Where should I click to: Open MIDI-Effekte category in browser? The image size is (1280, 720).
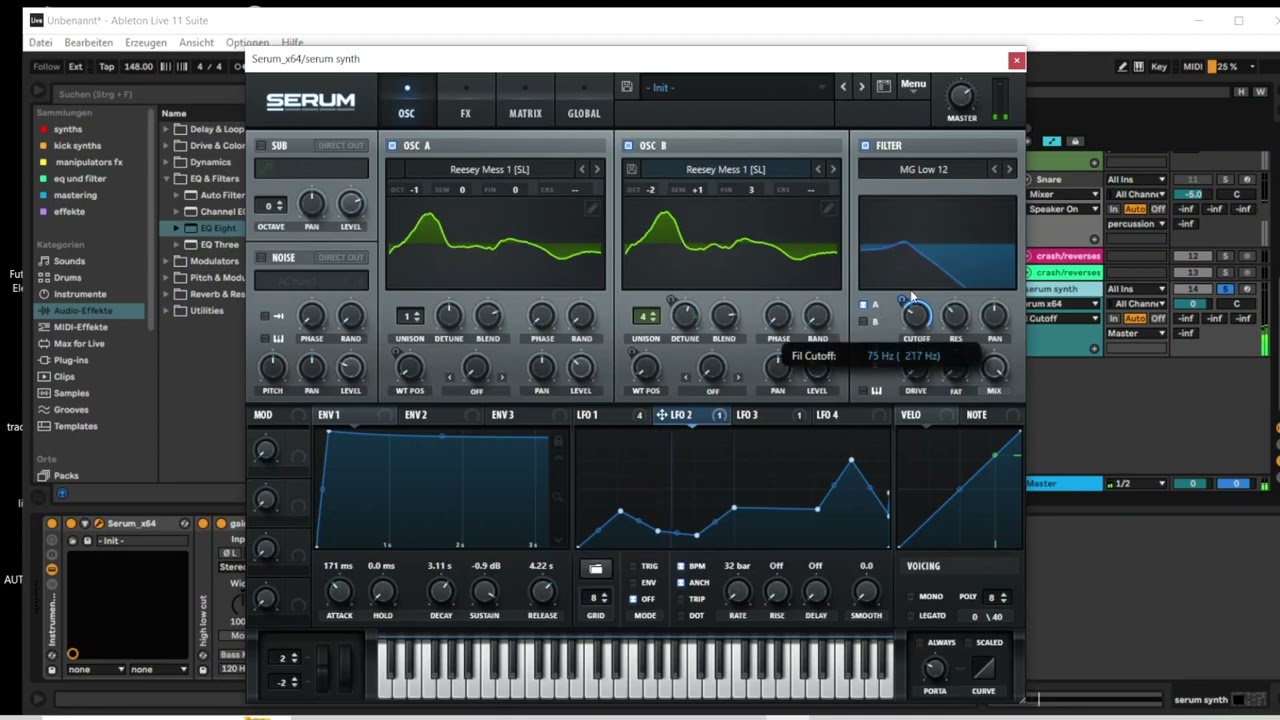click(x=80, y=327)
